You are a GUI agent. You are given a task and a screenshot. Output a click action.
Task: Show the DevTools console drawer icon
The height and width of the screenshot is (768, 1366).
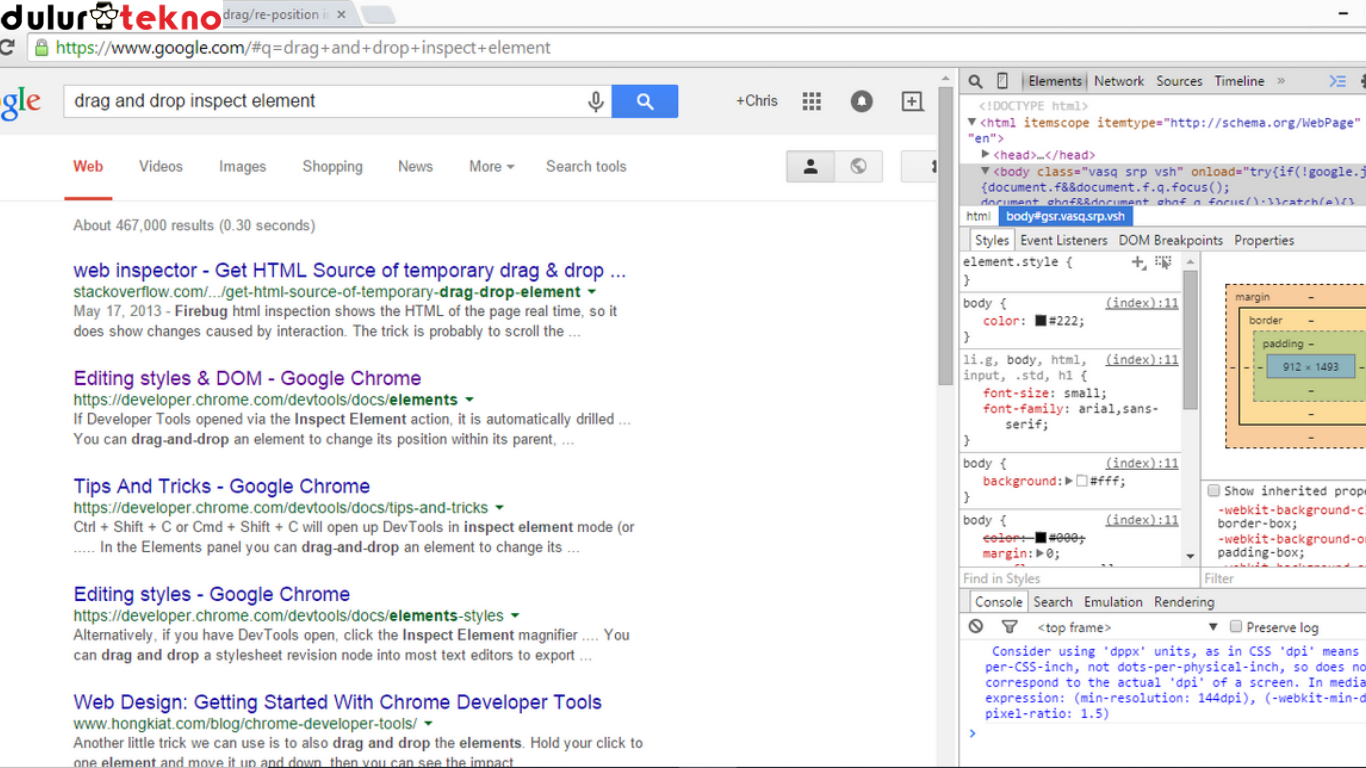(x=1337, y=81)
